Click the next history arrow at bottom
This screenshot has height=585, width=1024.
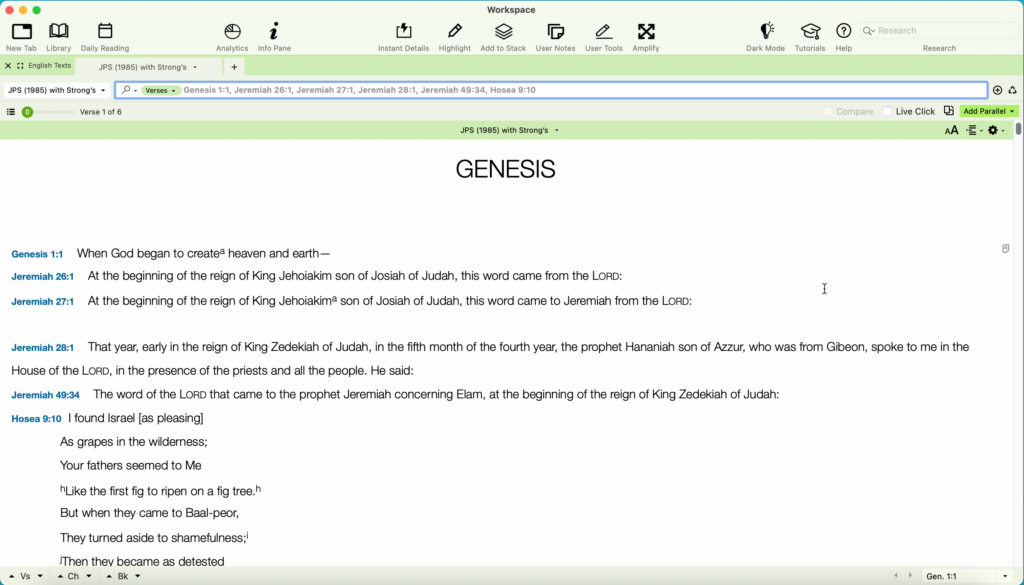tap(910, 576)
